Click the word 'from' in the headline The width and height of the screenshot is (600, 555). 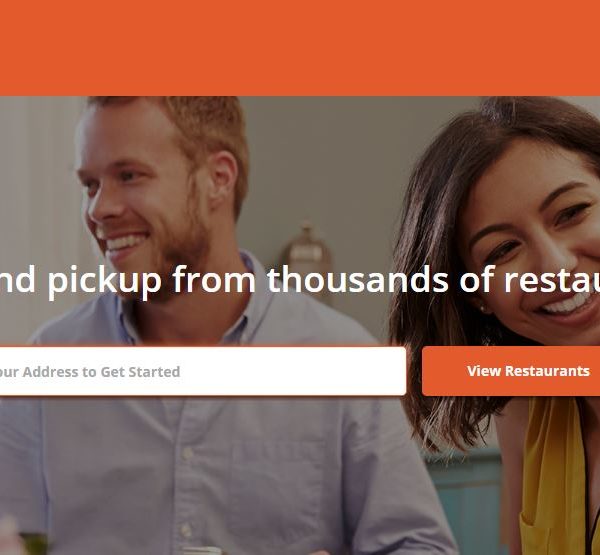214,279
